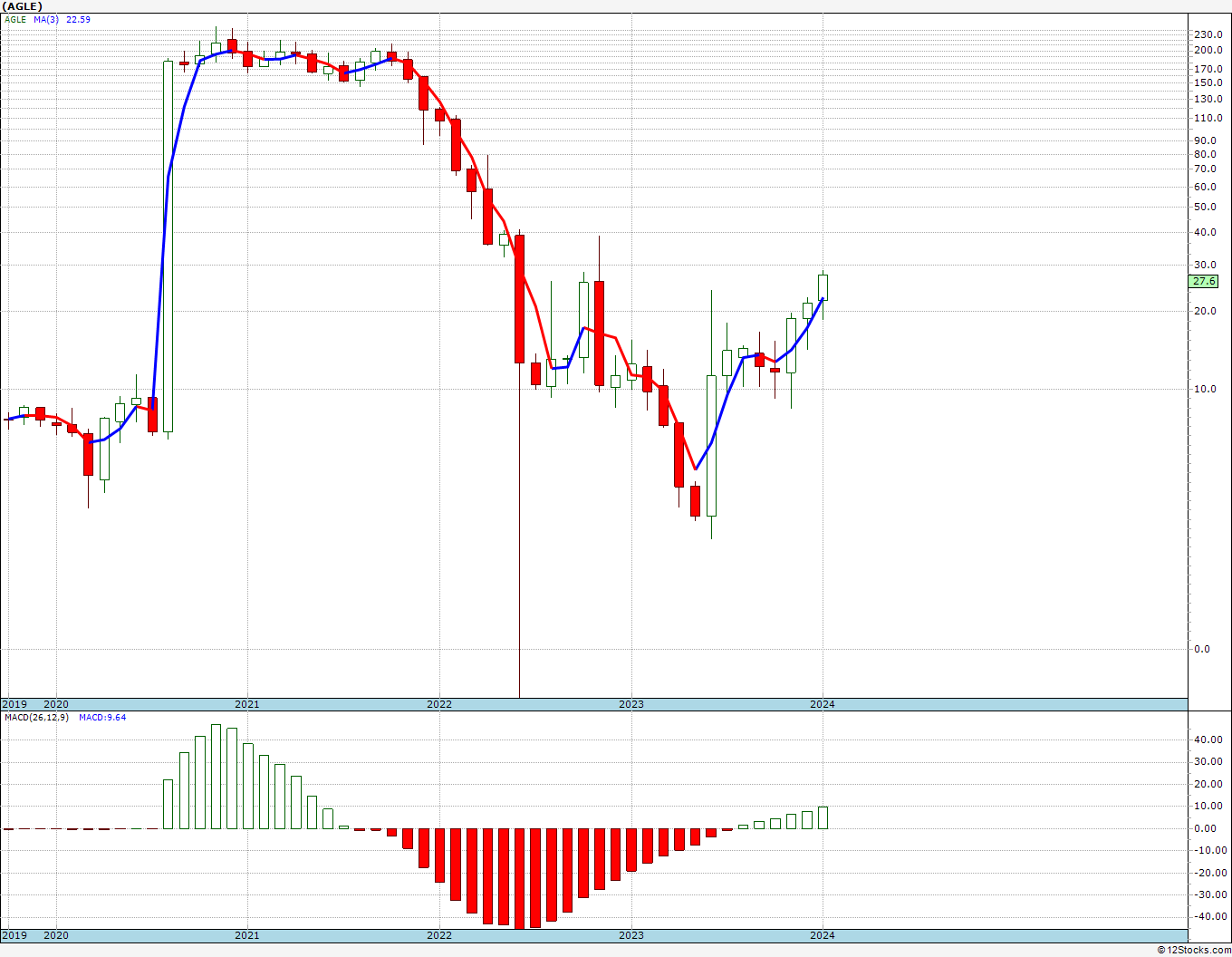This screenshot has height=957, width=1232.
Task: Select the MACD:9.64 value label
Action: click(x=102, y=717)
